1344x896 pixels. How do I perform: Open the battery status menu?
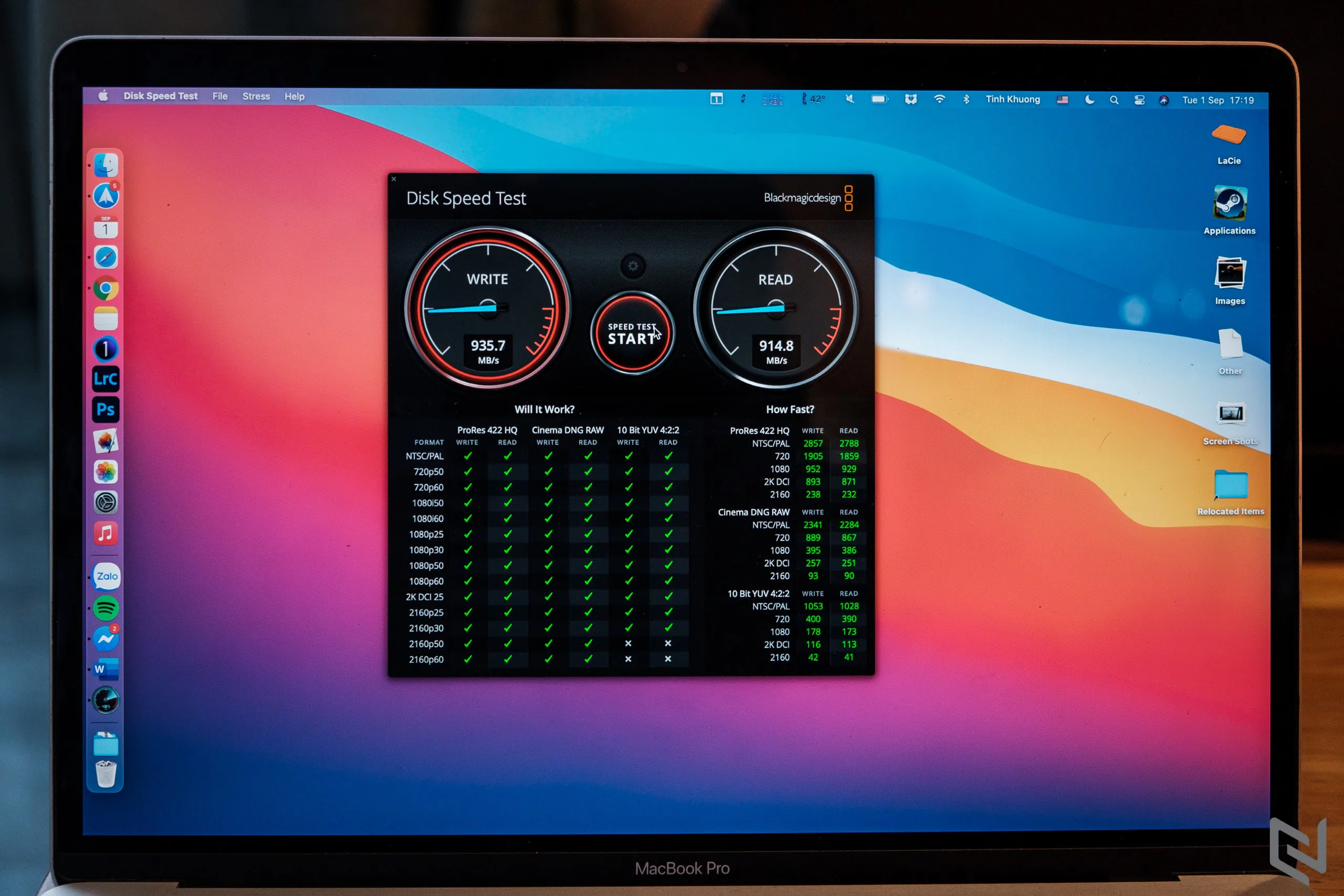pos(879,99)
